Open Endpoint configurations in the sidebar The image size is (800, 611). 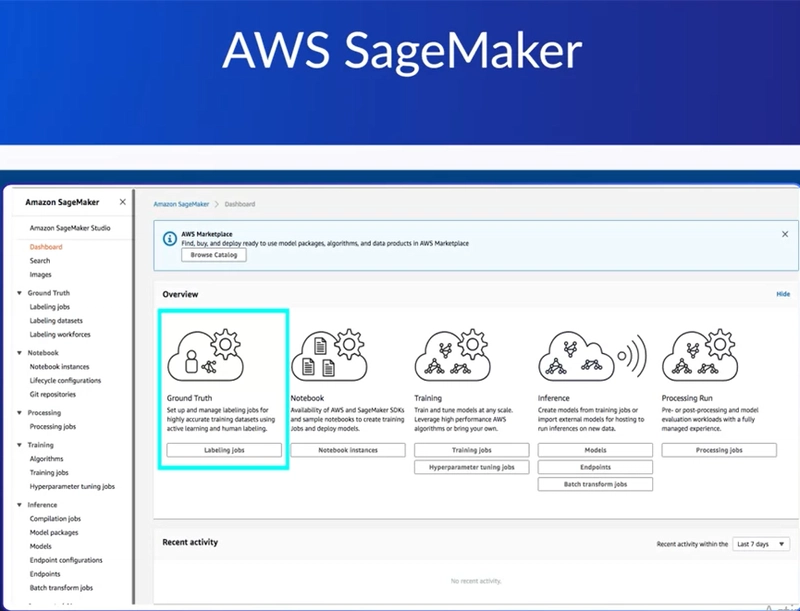click(x=66, y=560)
